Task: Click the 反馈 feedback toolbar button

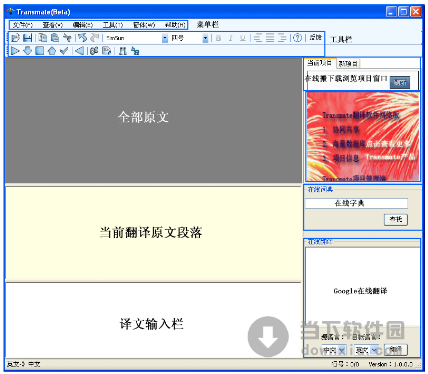Action: [x=315, y=37]
